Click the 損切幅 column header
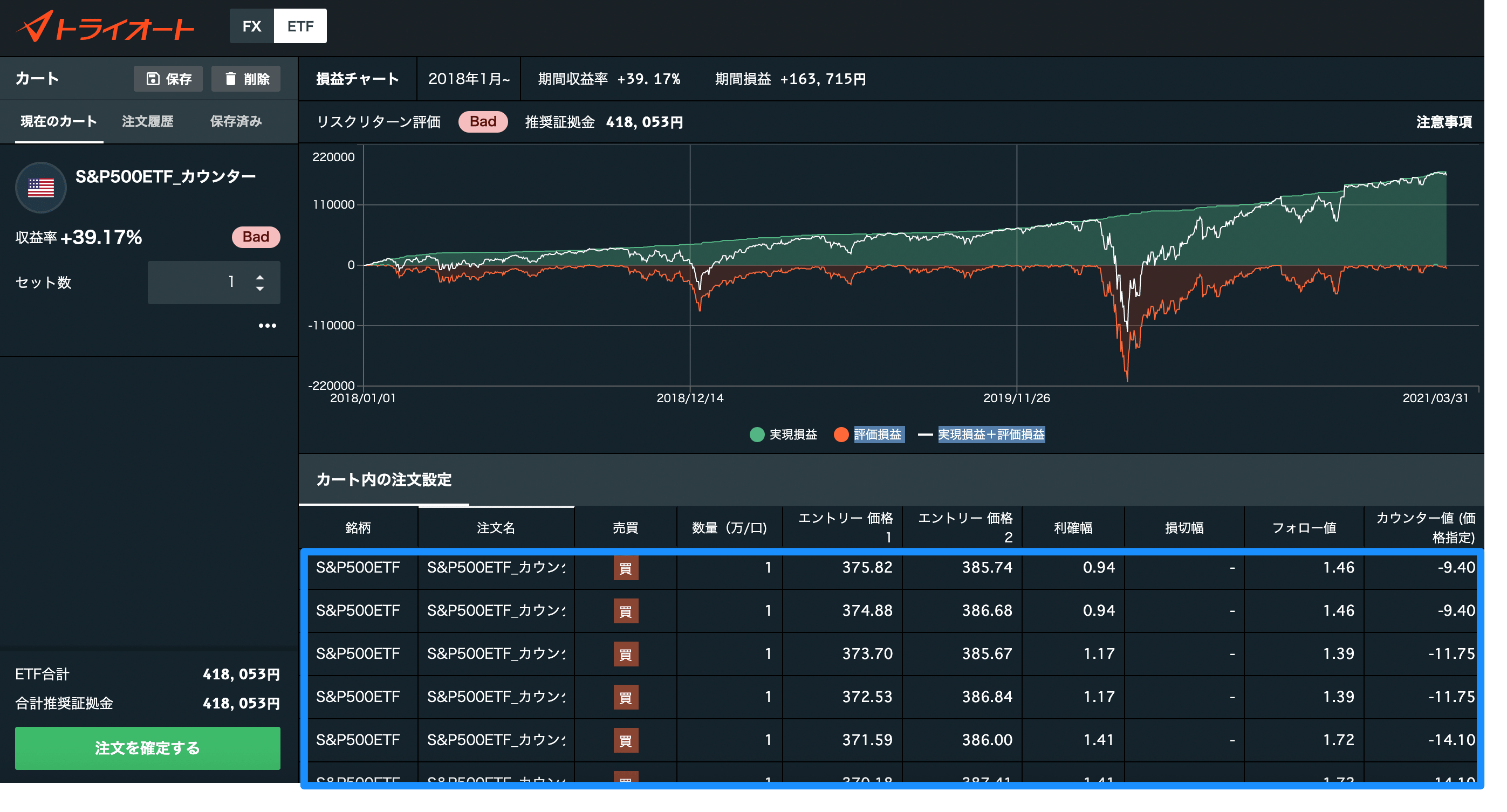This screenshot has width=1507, height=812. point(1184,528)
